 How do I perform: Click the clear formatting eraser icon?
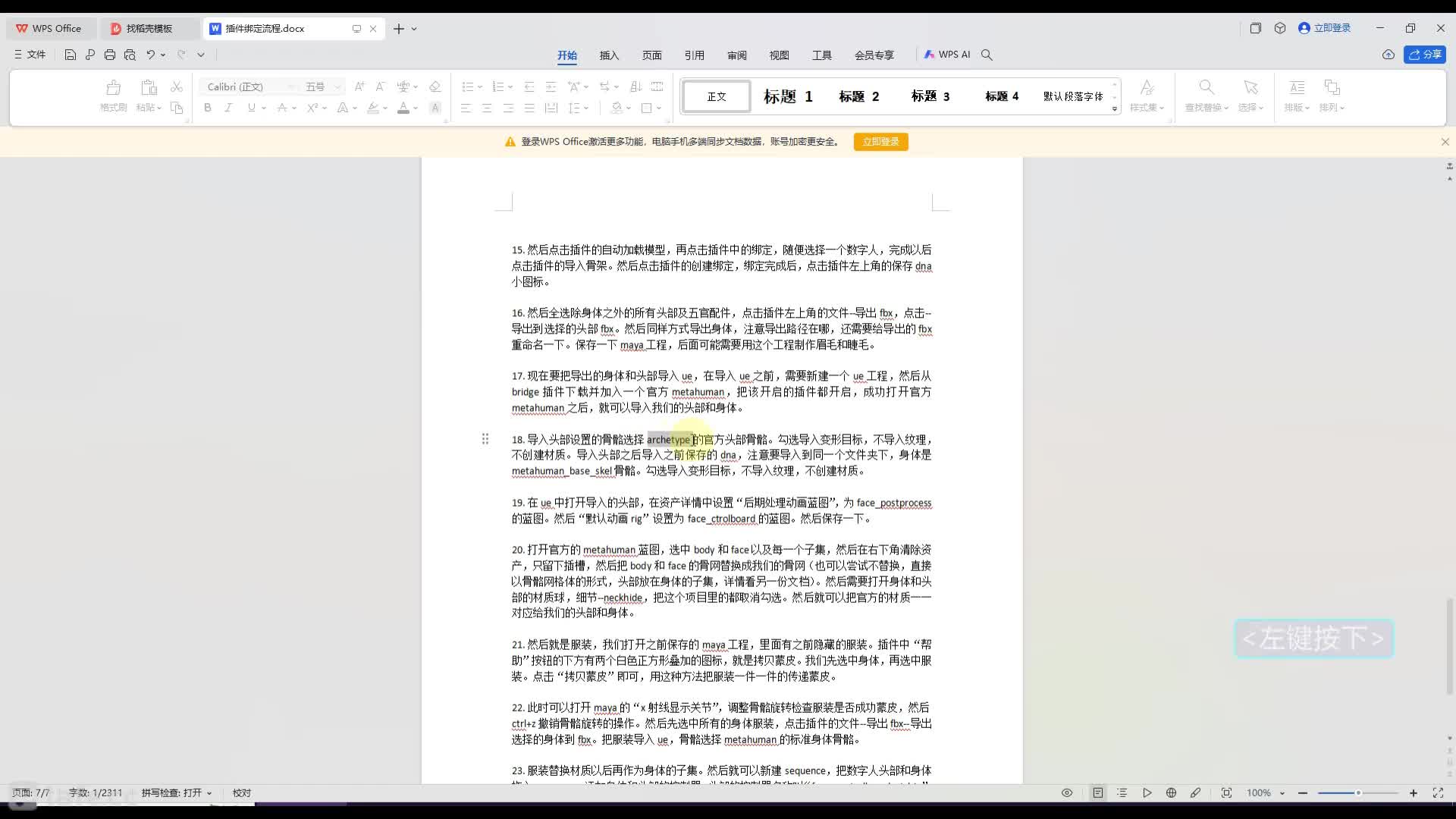tap(435, 86)
